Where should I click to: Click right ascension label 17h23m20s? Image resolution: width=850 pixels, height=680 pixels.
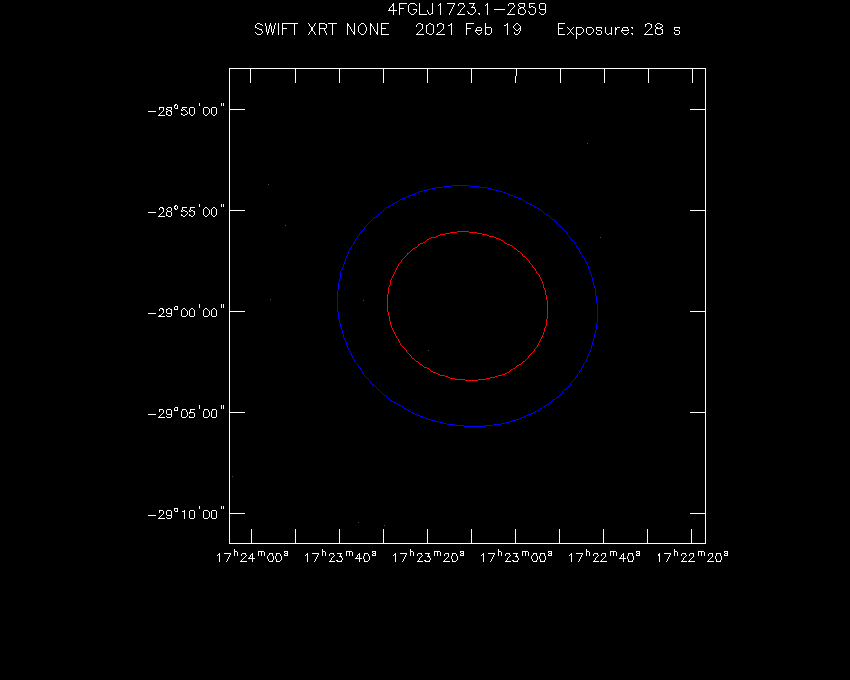[428, 557]
